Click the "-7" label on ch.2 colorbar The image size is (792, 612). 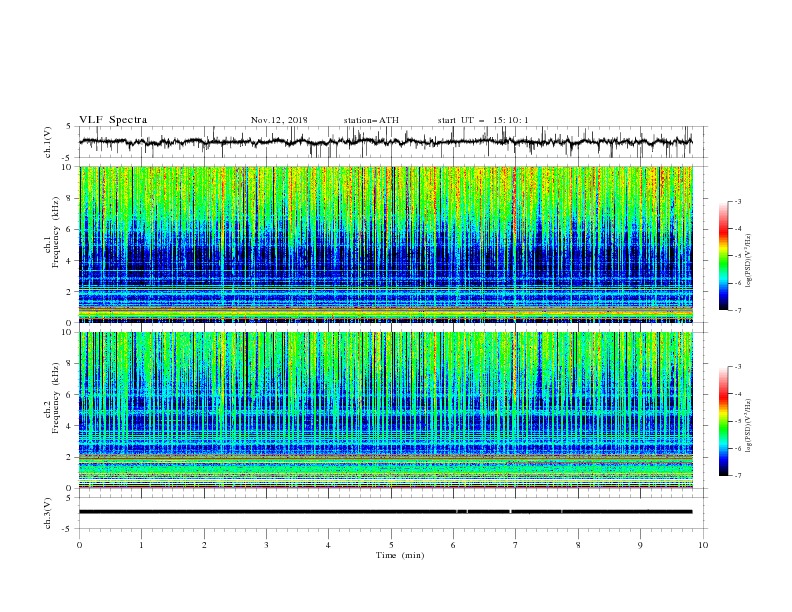[x=738, y=476]
